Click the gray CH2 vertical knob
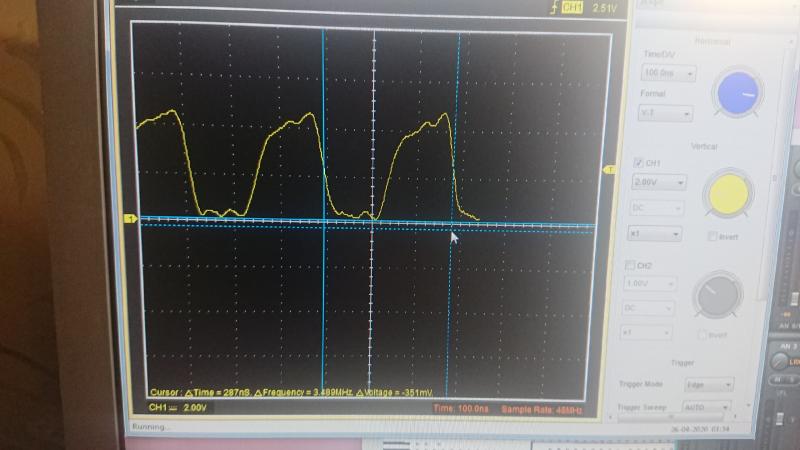Viewport: 800px width, 450px height. click(719, 294)
